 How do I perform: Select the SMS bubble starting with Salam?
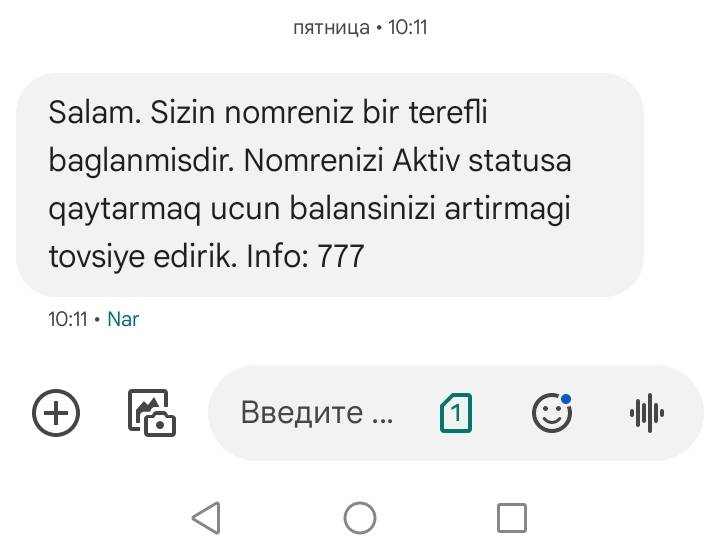330,185
